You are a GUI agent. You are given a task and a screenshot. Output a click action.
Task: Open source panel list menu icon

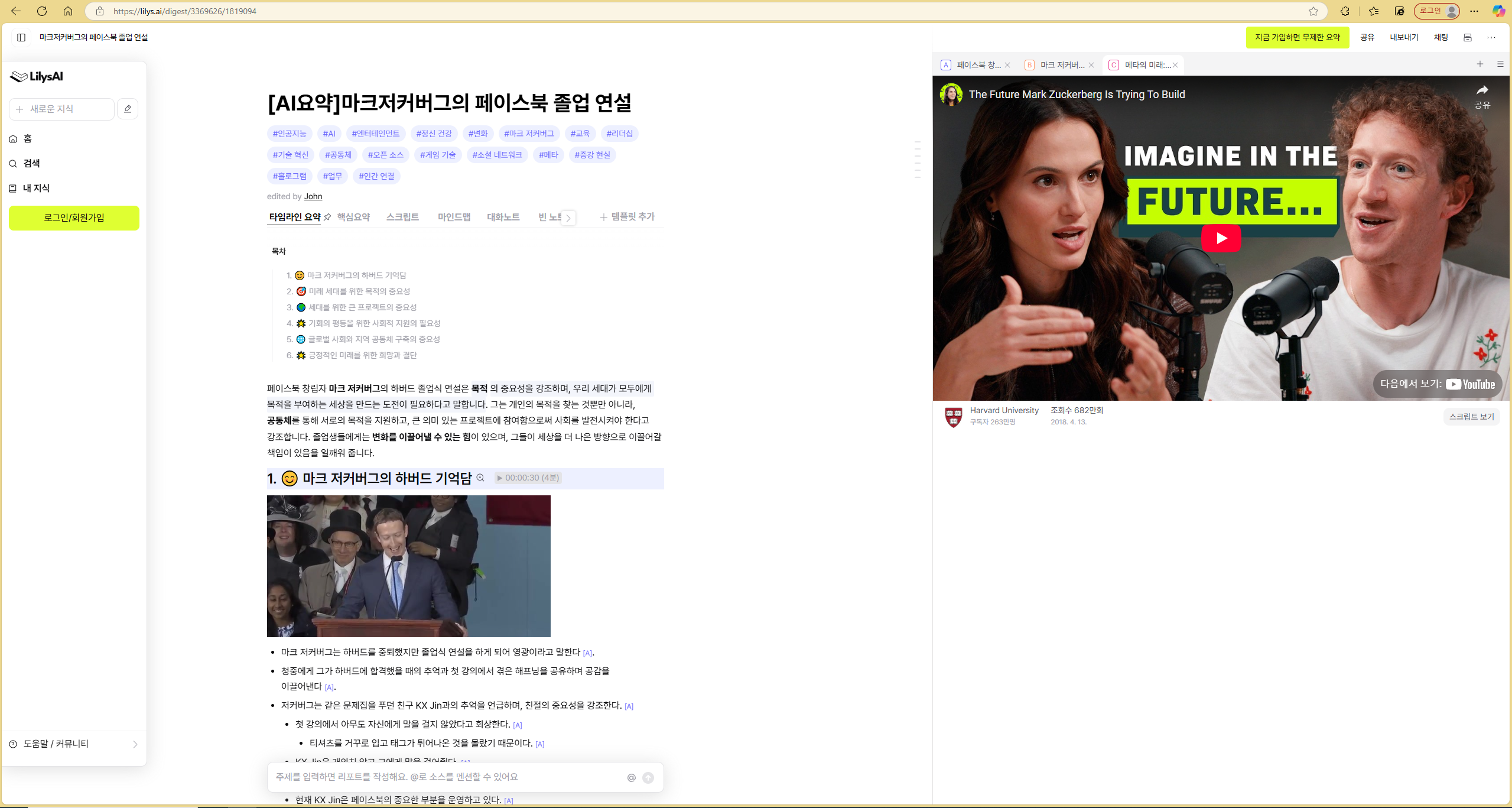coord(1500,64)
